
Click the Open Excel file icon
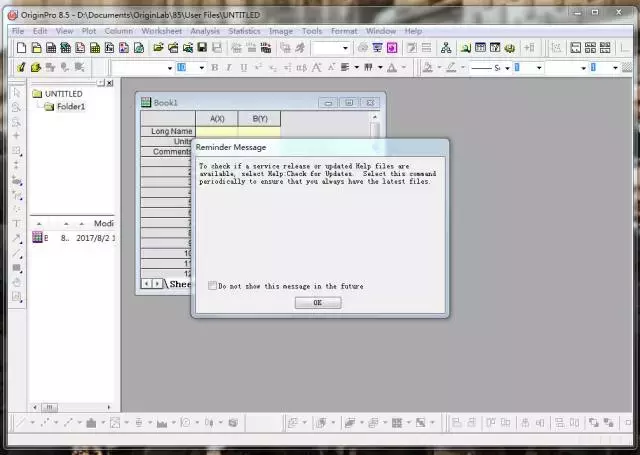188,48
